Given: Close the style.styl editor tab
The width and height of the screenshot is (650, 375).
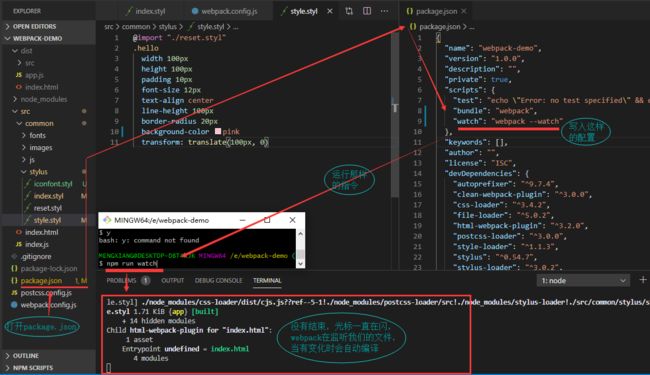Looking at the screenshot, I should tap(330, 11).
